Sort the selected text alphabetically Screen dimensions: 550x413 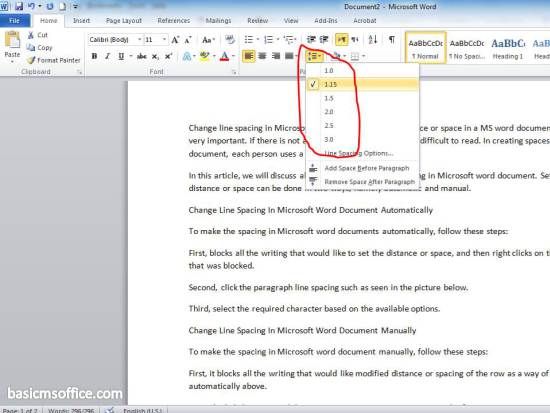coord(373,40)
